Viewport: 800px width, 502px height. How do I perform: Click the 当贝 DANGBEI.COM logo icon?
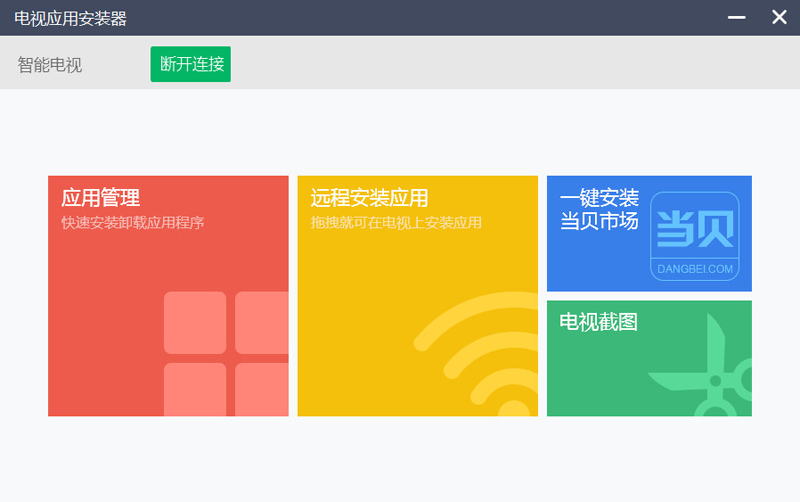[695, 236]
